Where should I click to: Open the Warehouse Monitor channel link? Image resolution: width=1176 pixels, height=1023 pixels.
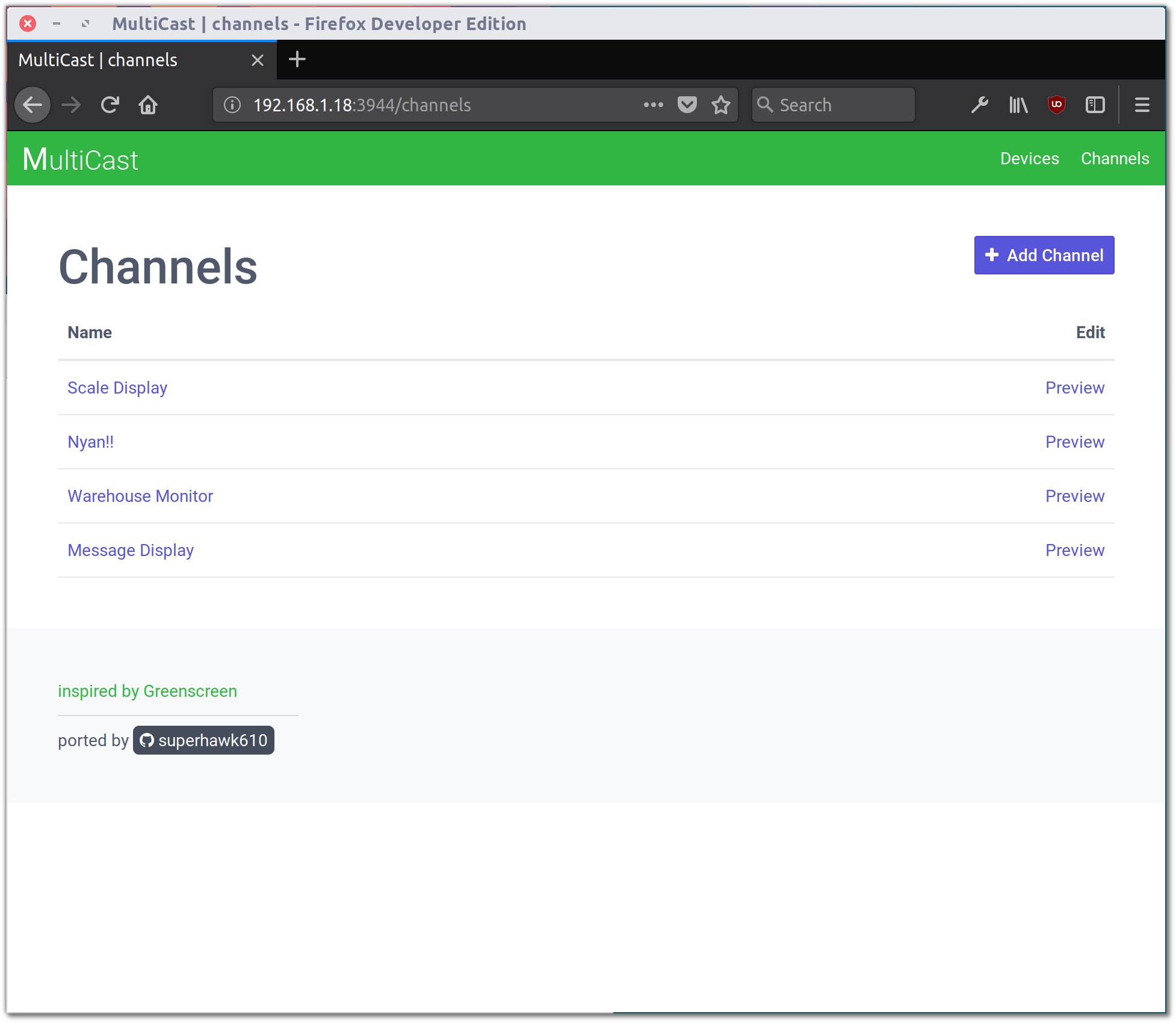(140, 496)
